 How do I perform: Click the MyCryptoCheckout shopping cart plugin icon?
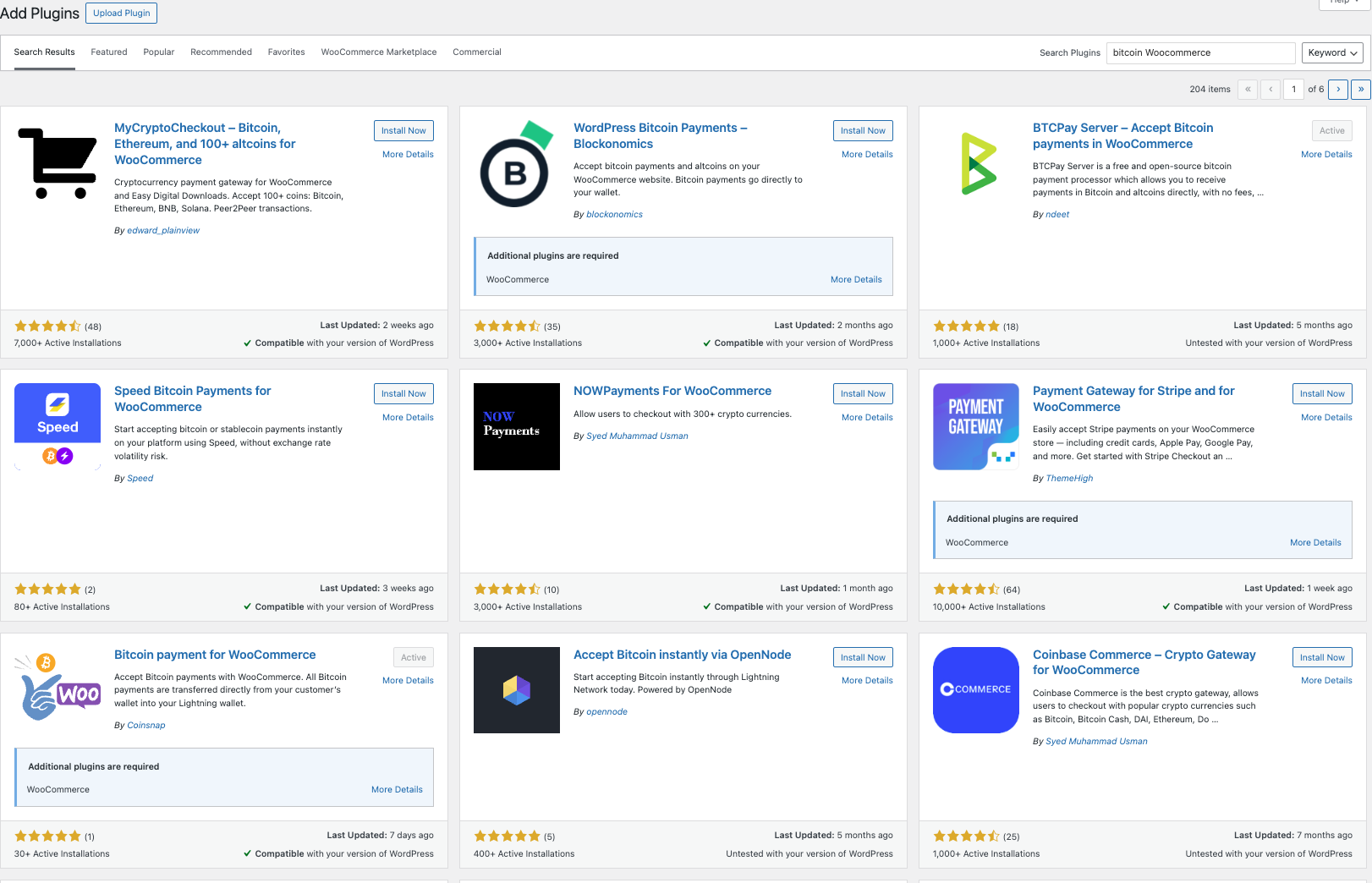coord(58,163)
